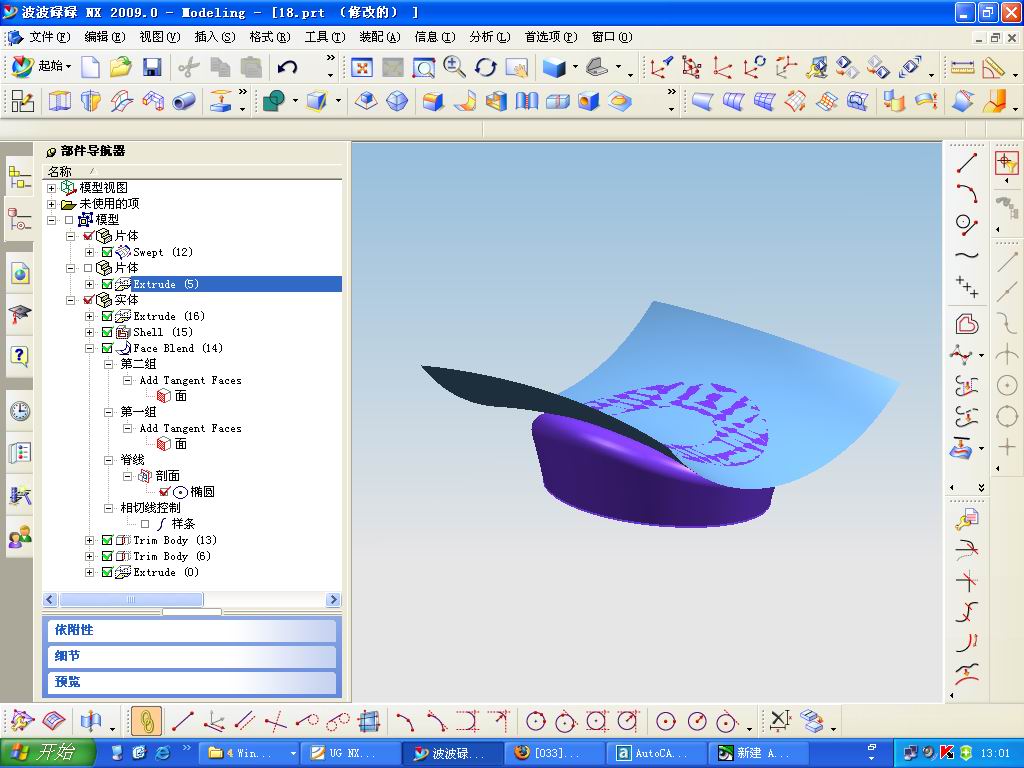Expand the 细节 panel
The image size is (1024, 768).
191,656
